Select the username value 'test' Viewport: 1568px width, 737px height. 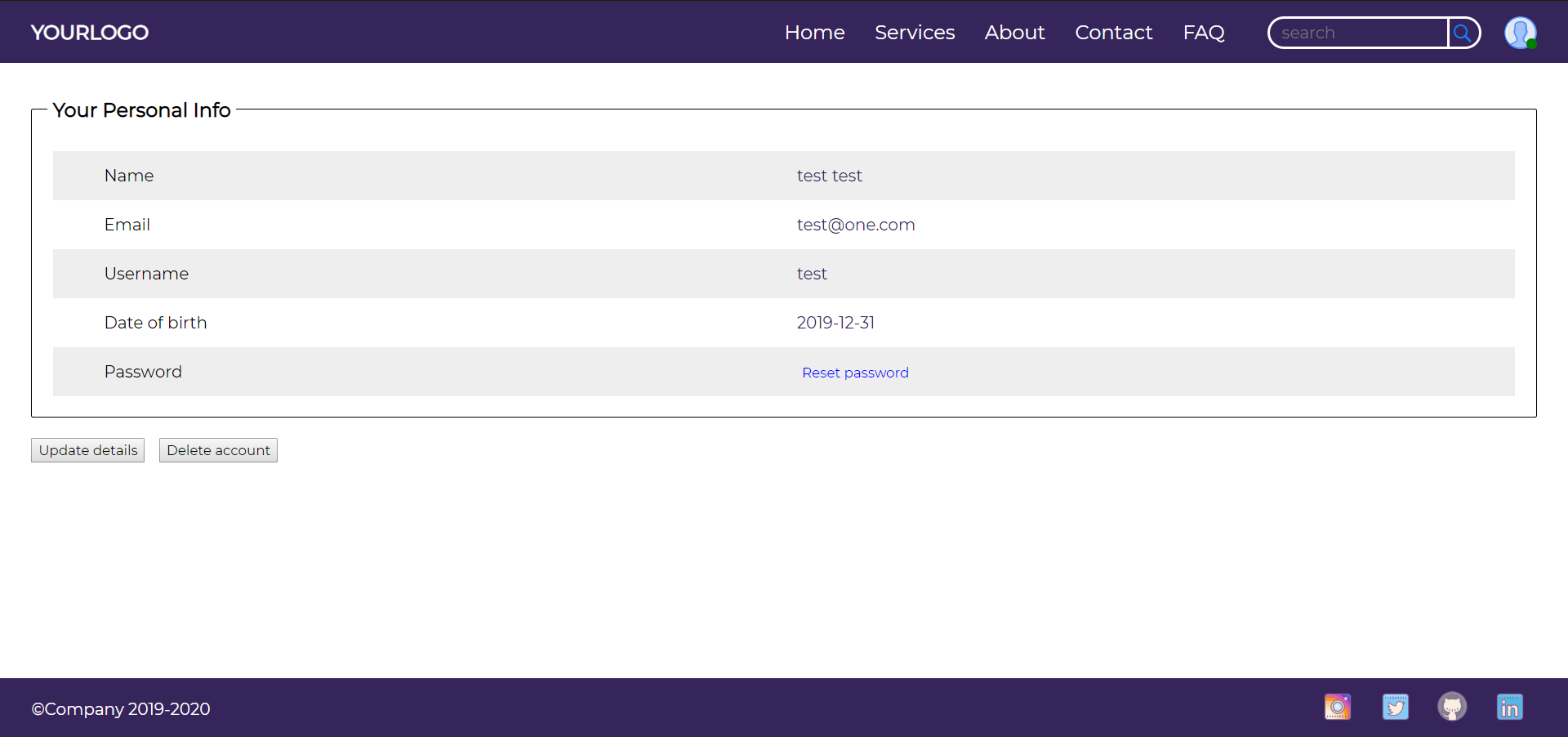point(812,274)
